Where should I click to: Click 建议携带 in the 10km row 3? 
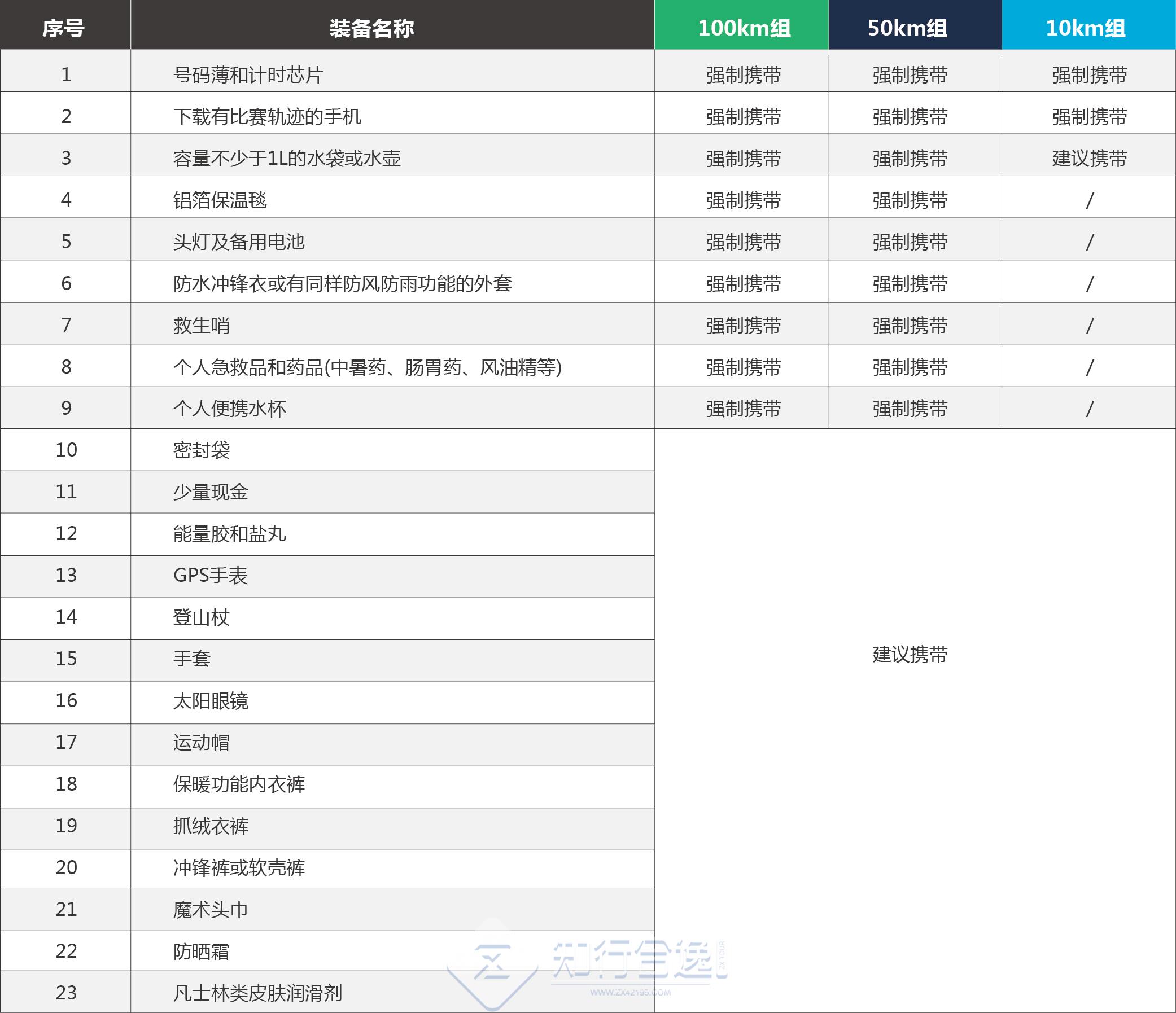click(x=1089, y=158)
